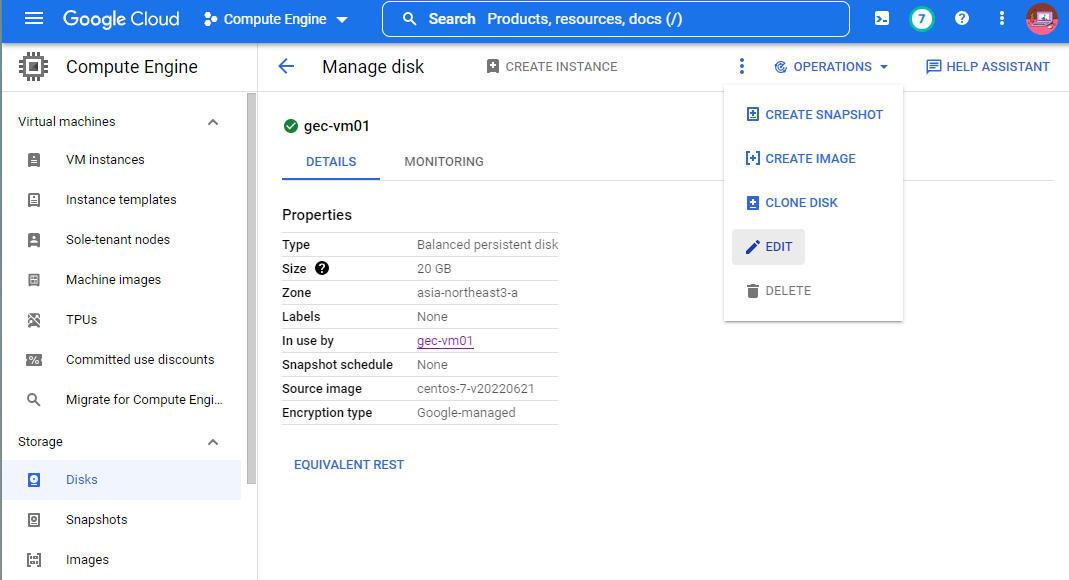The image size is (1069, 580).
Task: Collapse the Virtual machines section
Action: point(213,122)
